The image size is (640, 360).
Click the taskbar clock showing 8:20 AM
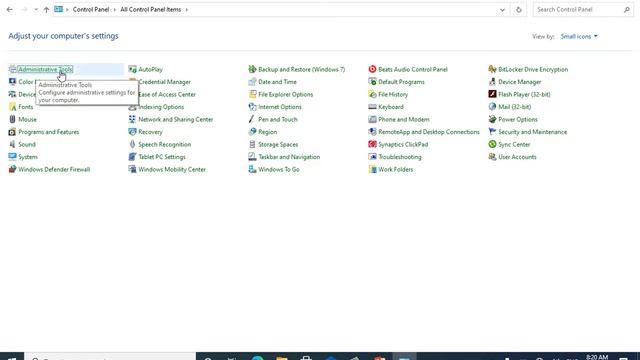pyautogui.click(x=597, y=357)
